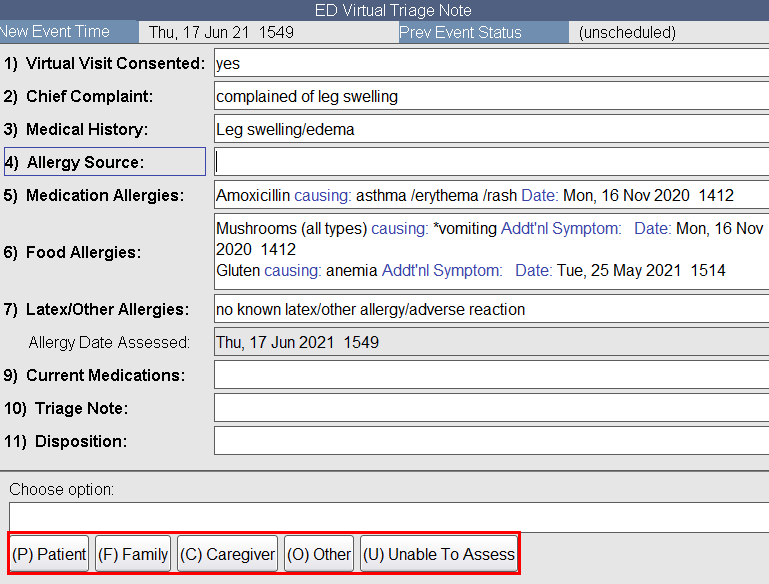769x584 pixels.
Task: Click the Allergy Source input field
Action: pyautogui.click(x=490, y=162)
